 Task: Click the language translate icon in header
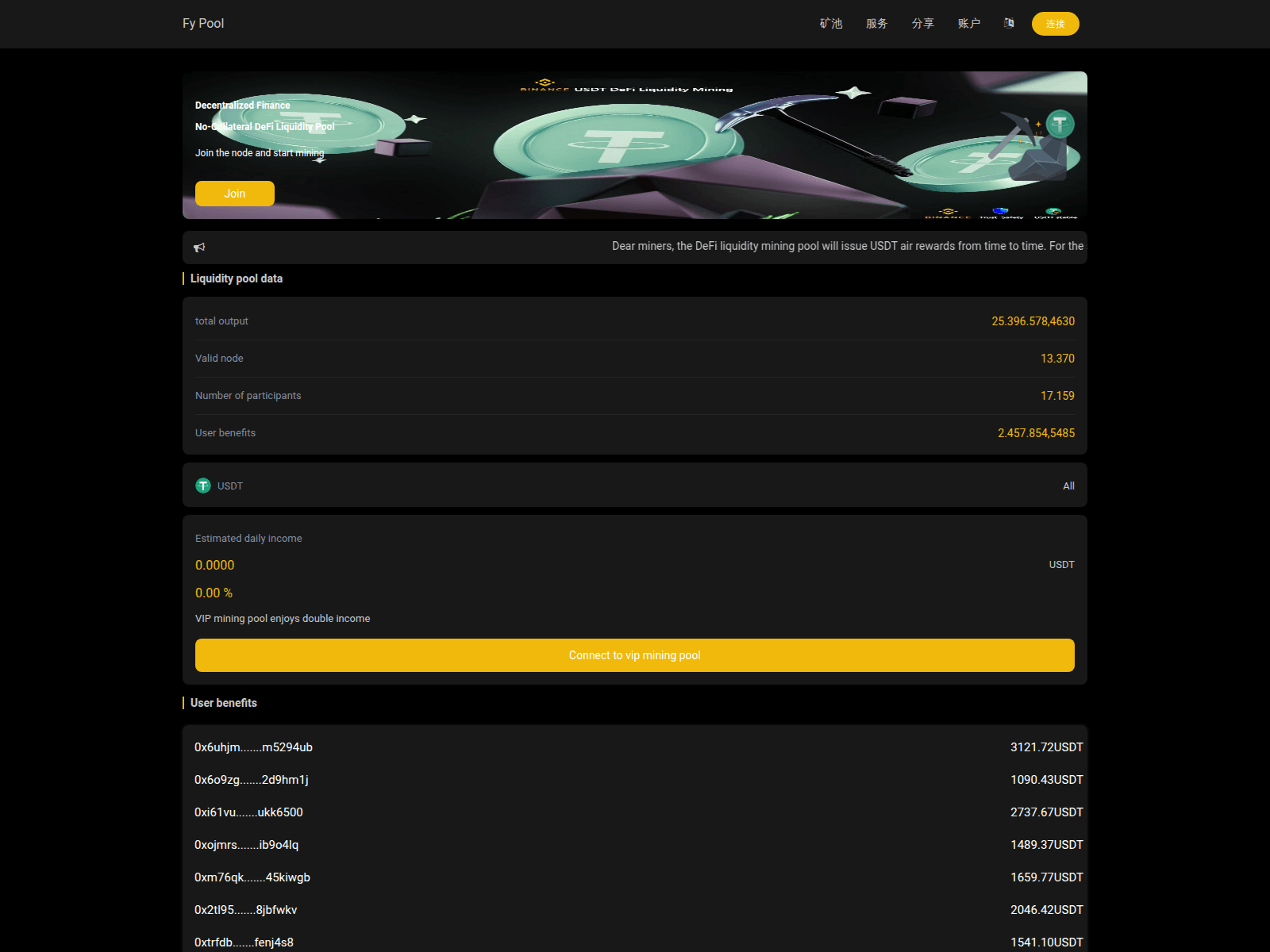tap(1009, 23)
